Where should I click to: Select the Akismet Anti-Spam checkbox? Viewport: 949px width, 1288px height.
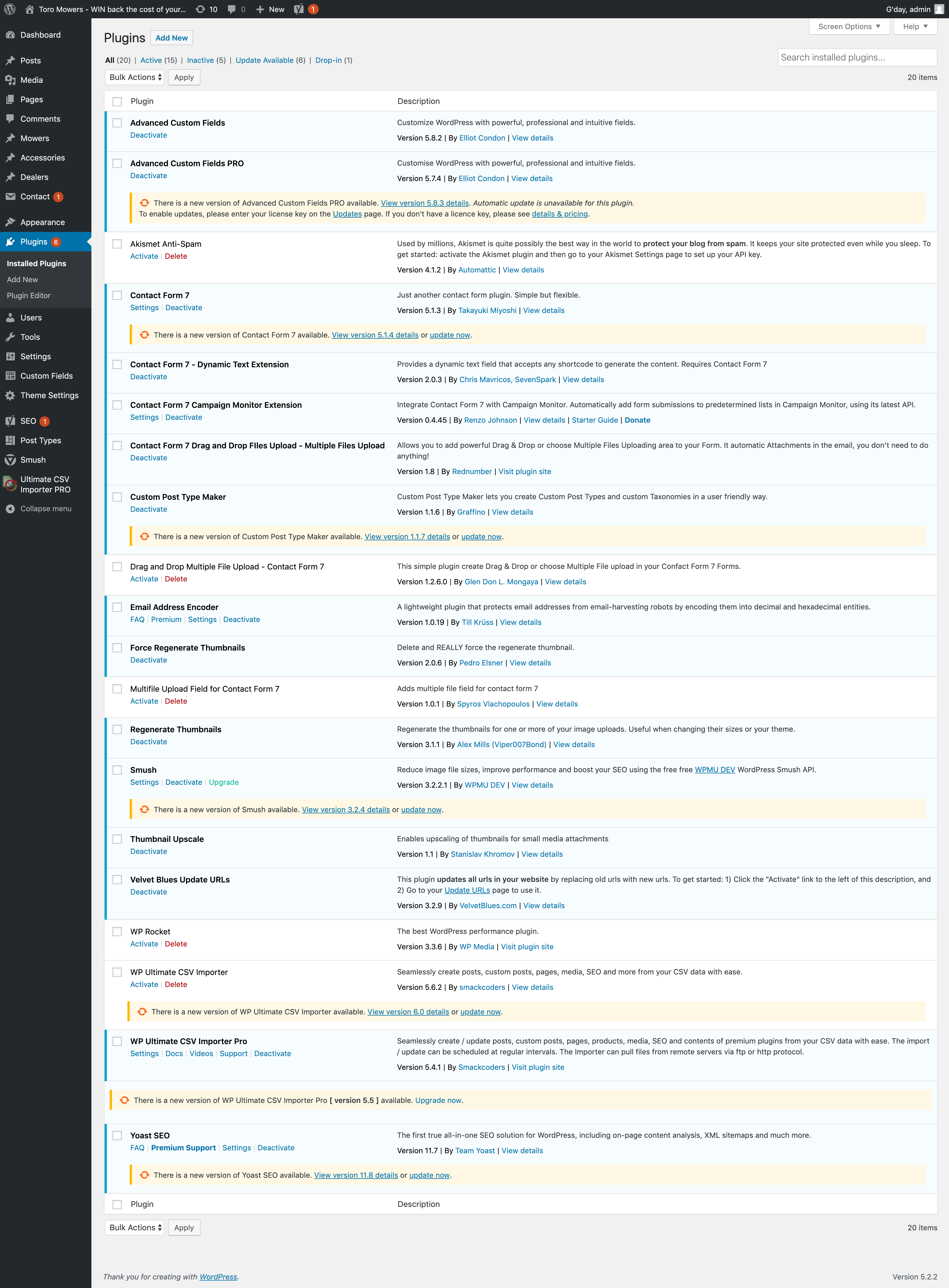coord(117,244)
